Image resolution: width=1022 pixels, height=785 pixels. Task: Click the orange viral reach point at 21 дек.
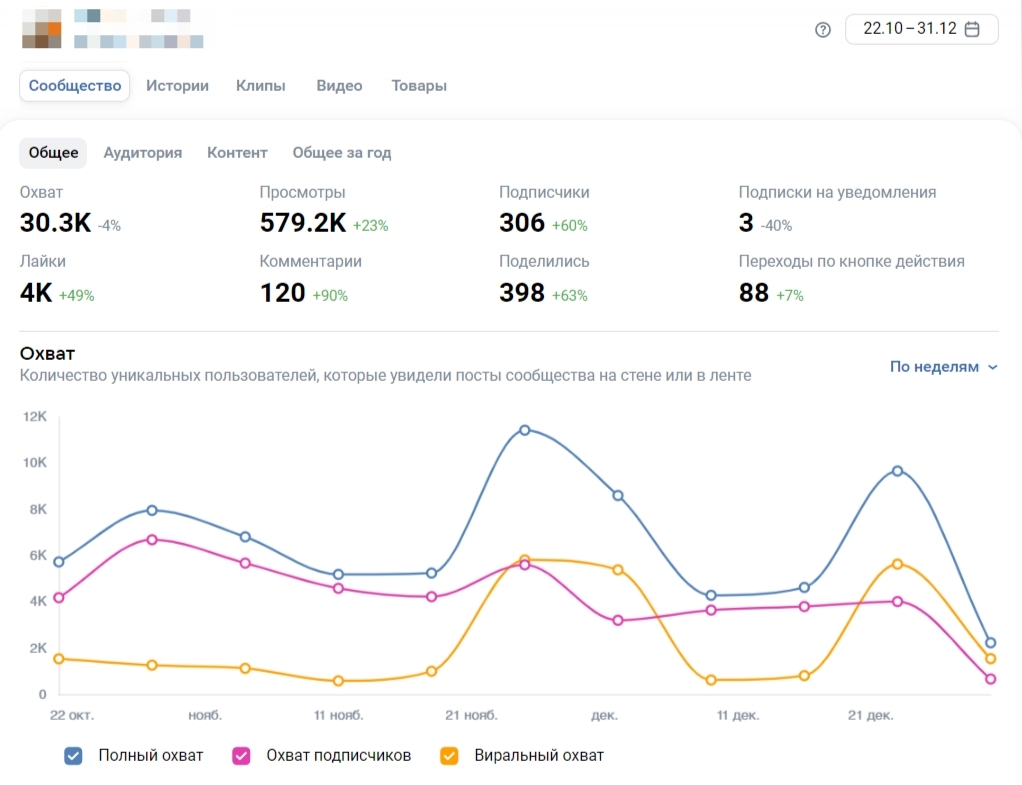coord(898,564)
